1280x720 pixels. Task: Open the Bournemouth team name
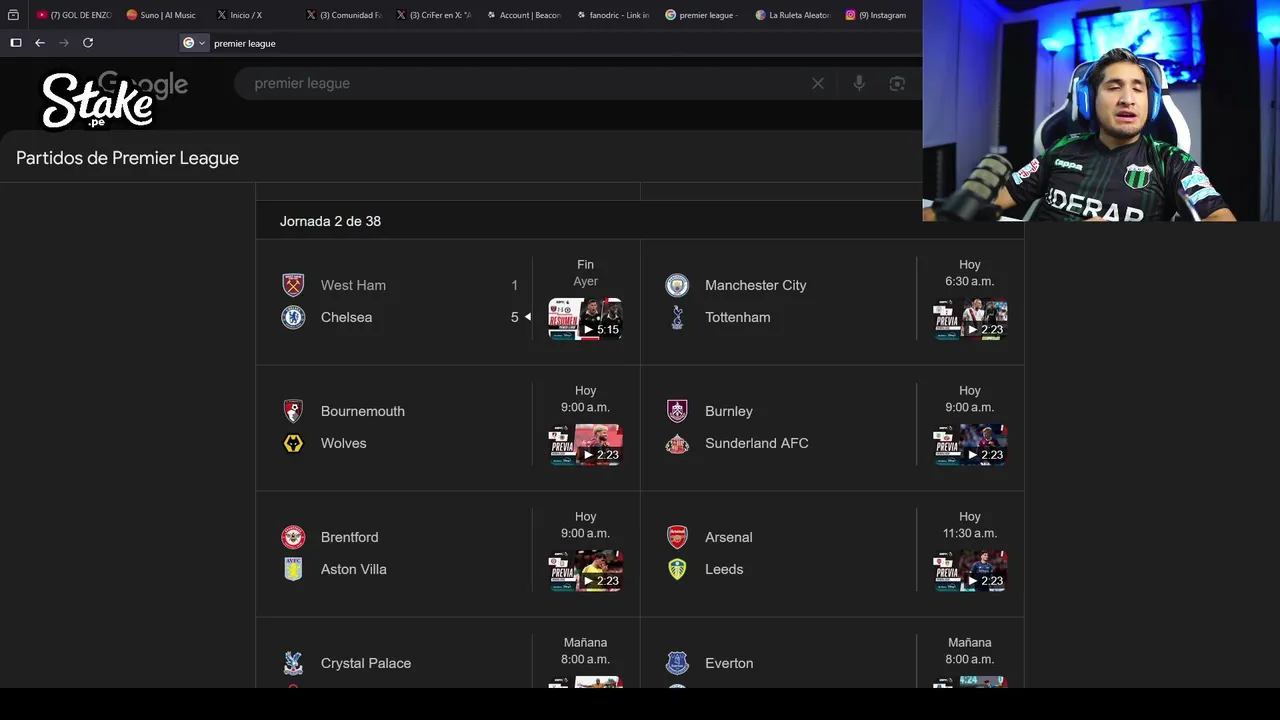(362, 411)
